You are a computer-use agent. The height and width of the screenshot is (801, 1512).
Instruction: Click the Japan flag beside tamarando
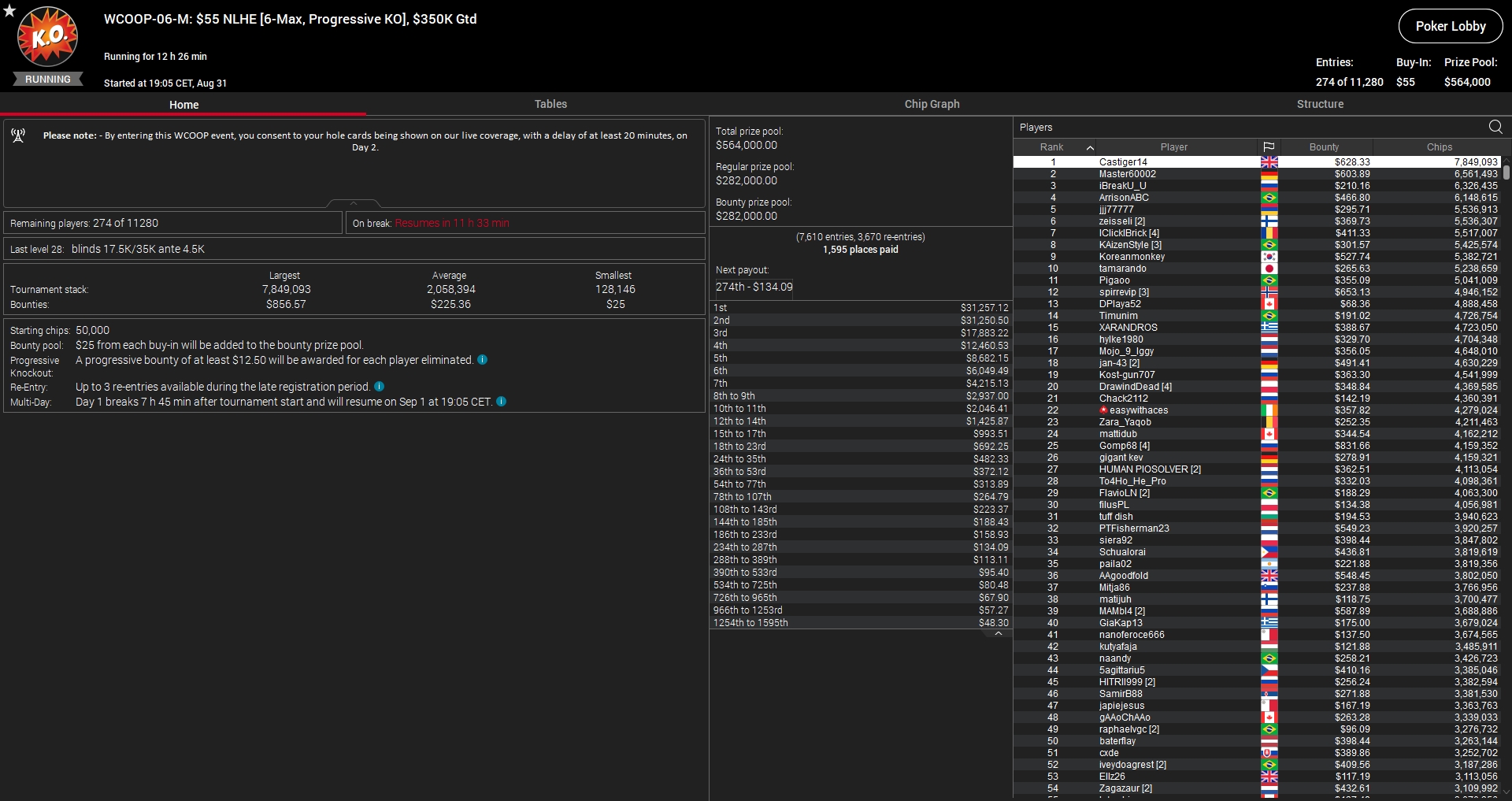pos(1269,269)
